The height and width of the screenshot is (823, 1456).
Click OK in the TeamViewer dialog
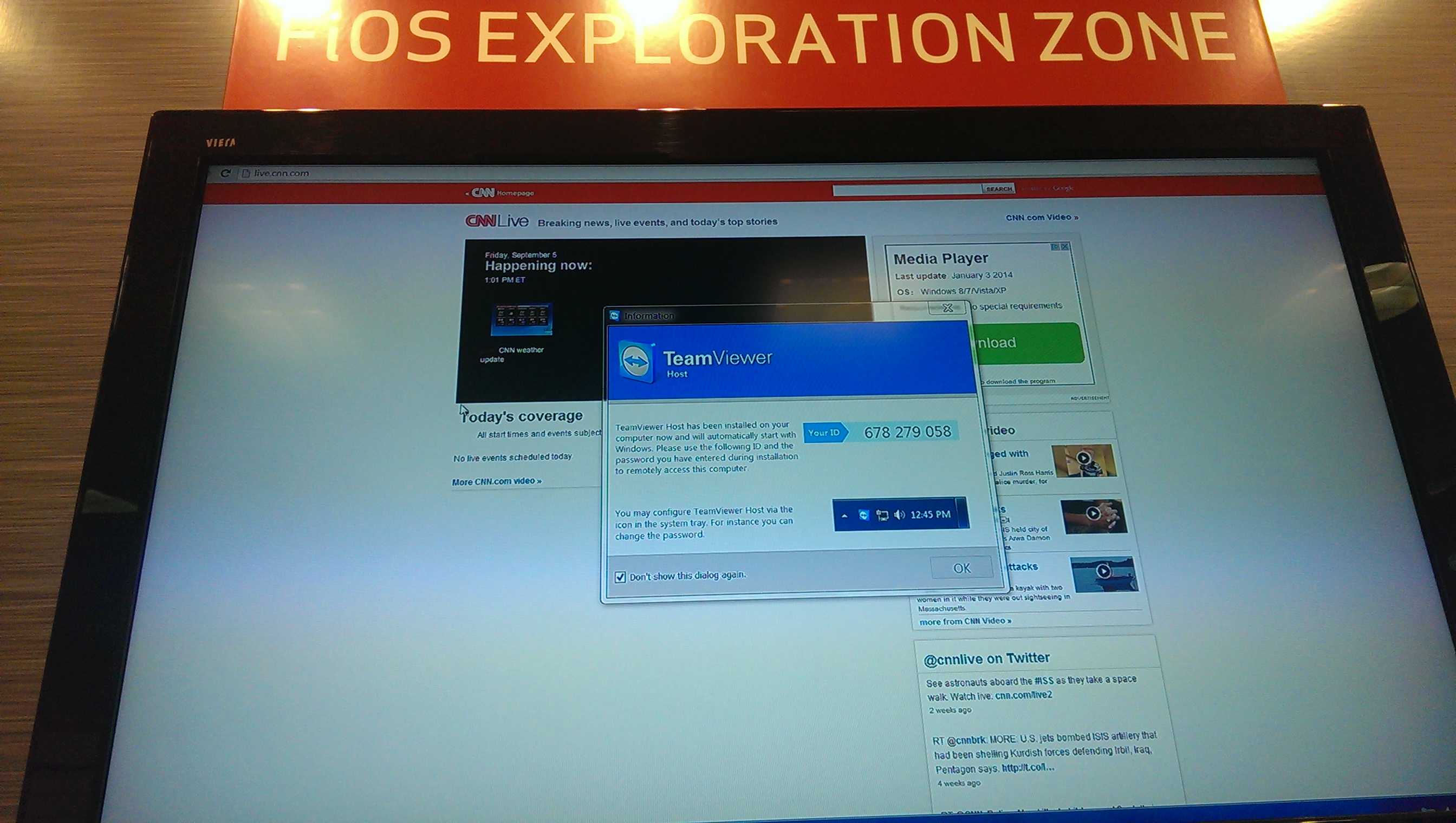[961, 568]
